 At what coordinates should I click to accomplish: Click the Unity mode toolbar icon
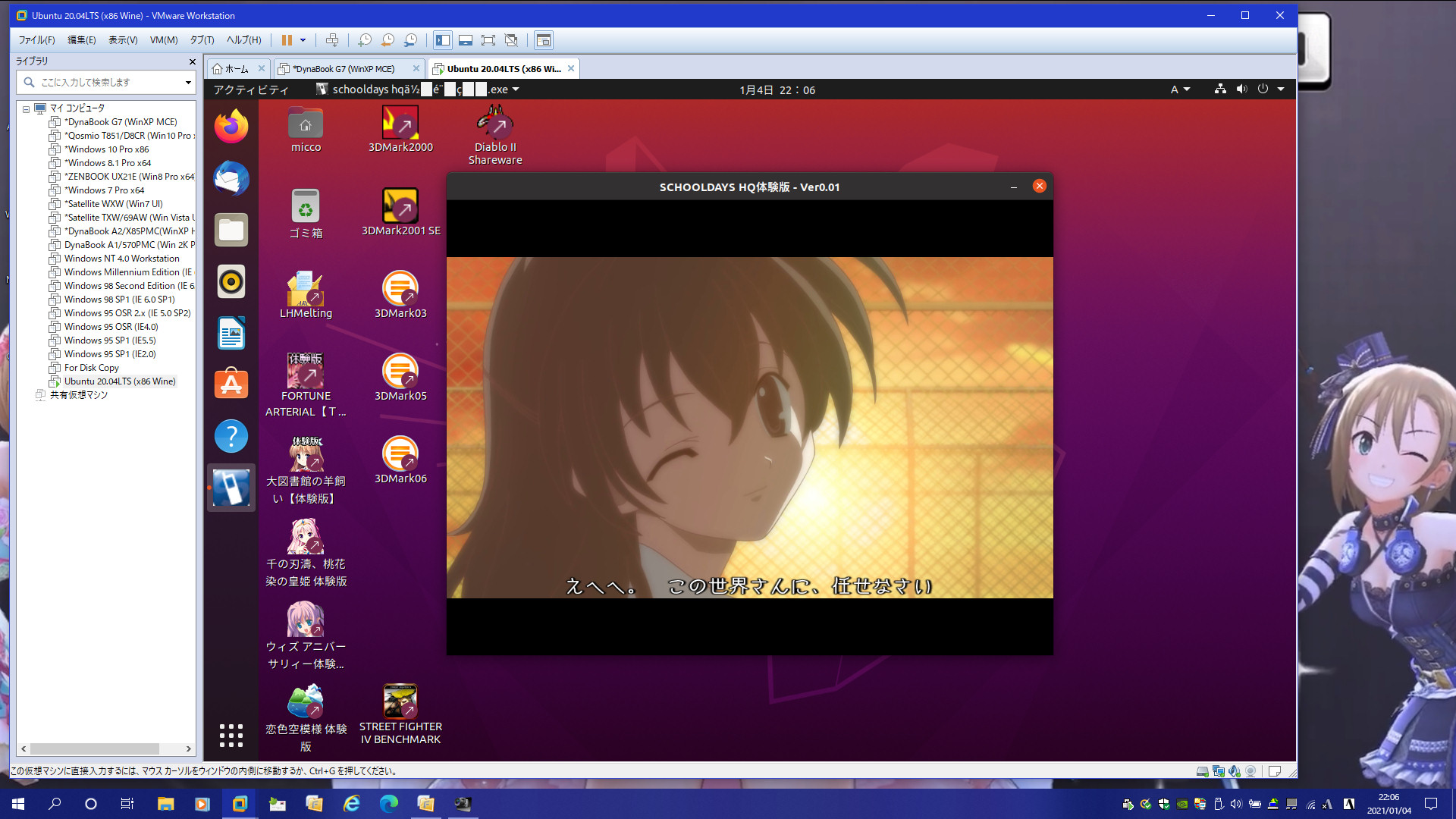tap(511, 40)
